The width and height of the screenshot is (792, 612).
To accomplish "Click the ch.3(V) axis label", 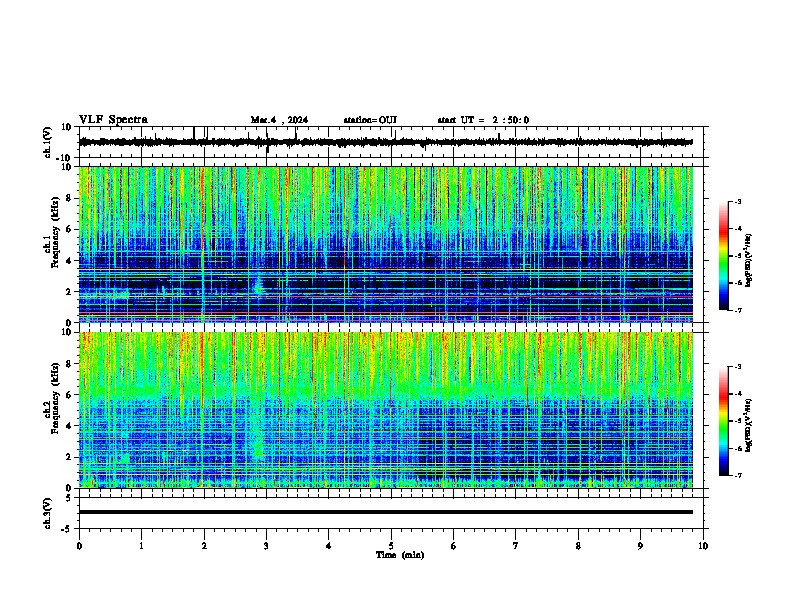I will [48, 513].
